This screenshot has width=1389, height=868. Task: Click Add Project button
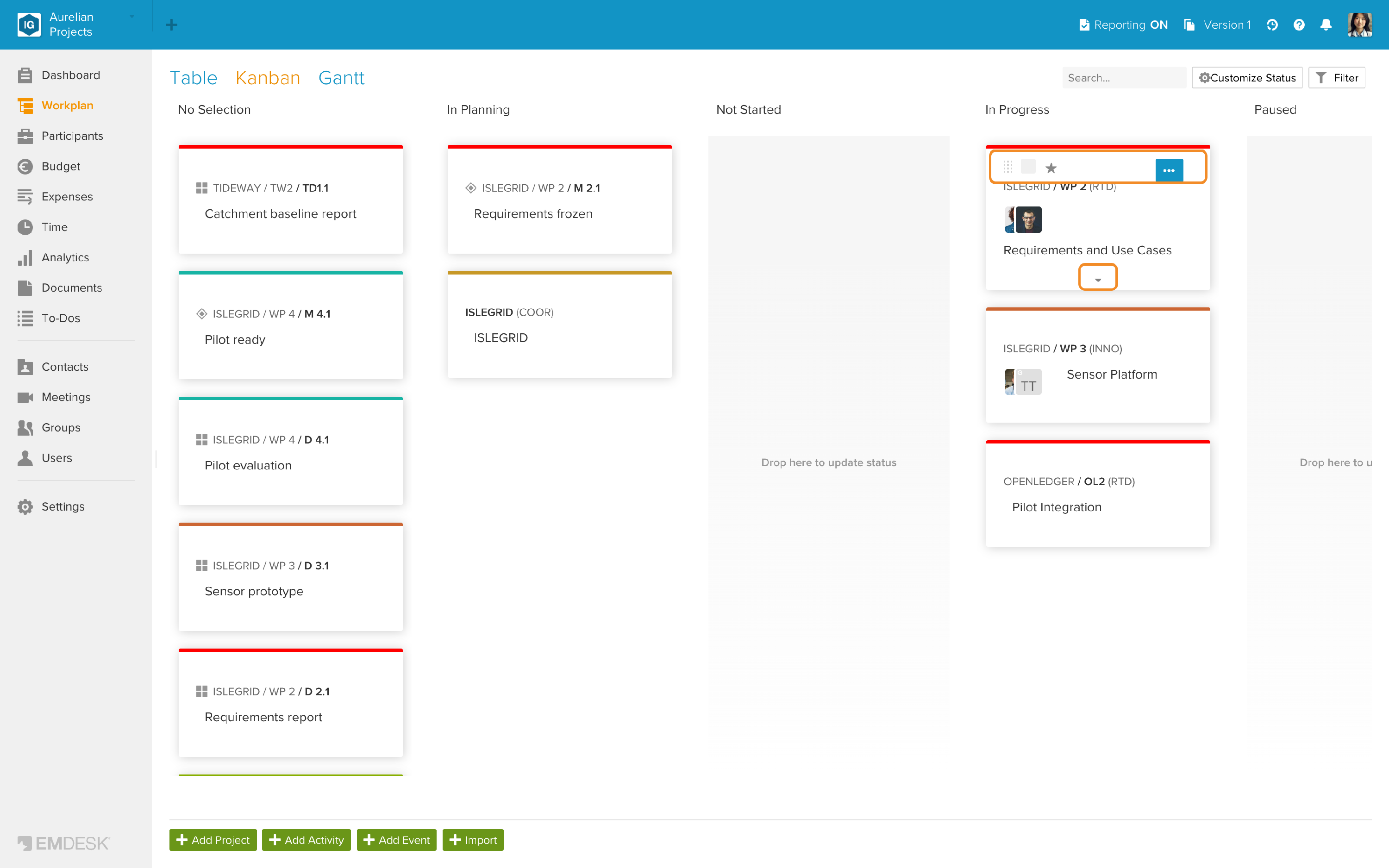[x=213, y=840]
